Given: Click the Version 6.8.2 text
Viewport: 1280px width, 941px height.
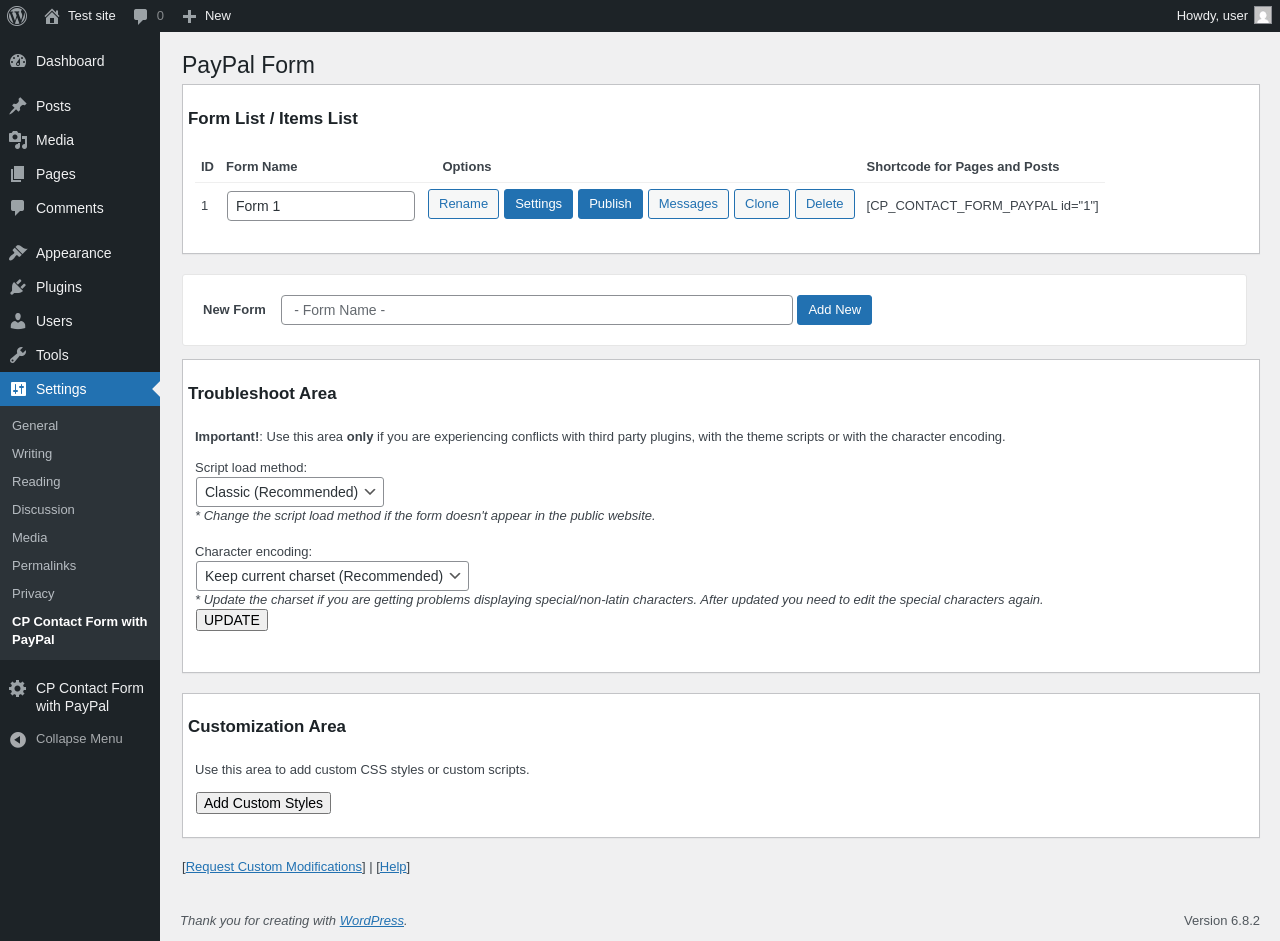Looking at the screenshot, I should [x=1222, y=921].
